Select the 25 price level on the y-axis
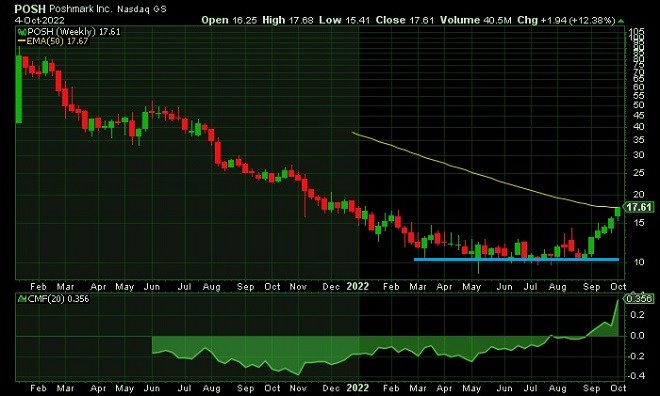Viewport: 660px width, 396px height. pyautogui.click(x=639, y=173)
